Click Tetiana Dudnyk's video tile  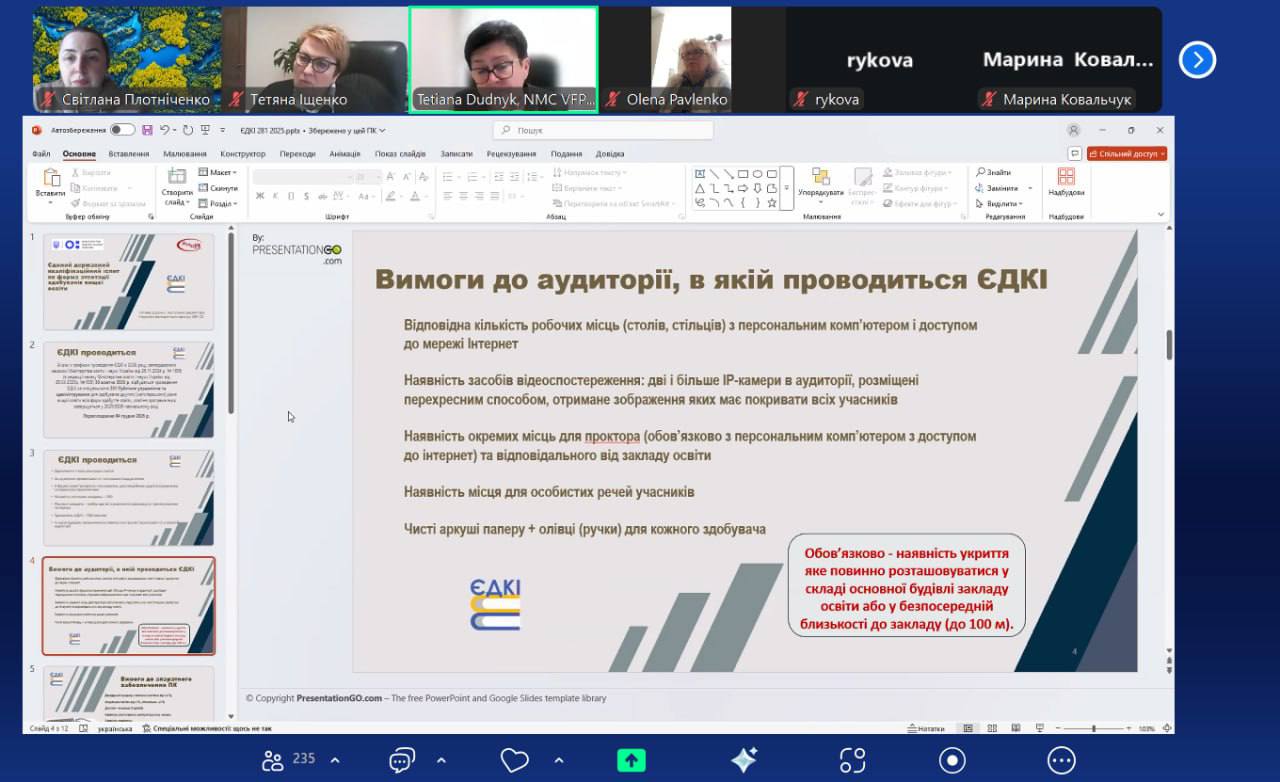pyautogui.click(x=503, y=60)
